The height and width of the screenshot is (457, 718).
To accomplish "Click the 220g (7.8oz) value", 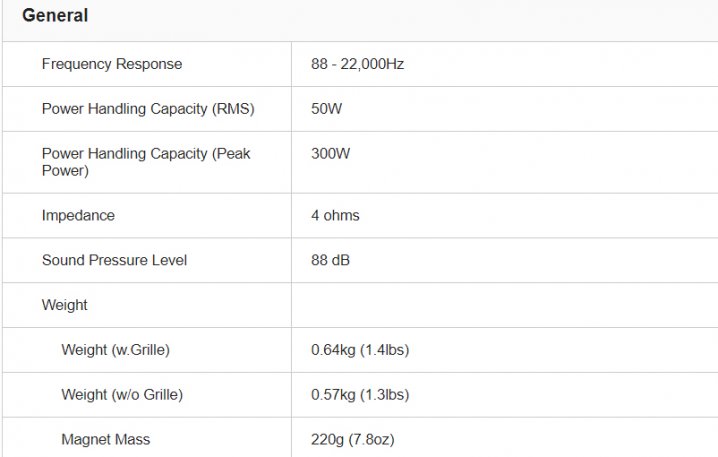I will [358, 439].
